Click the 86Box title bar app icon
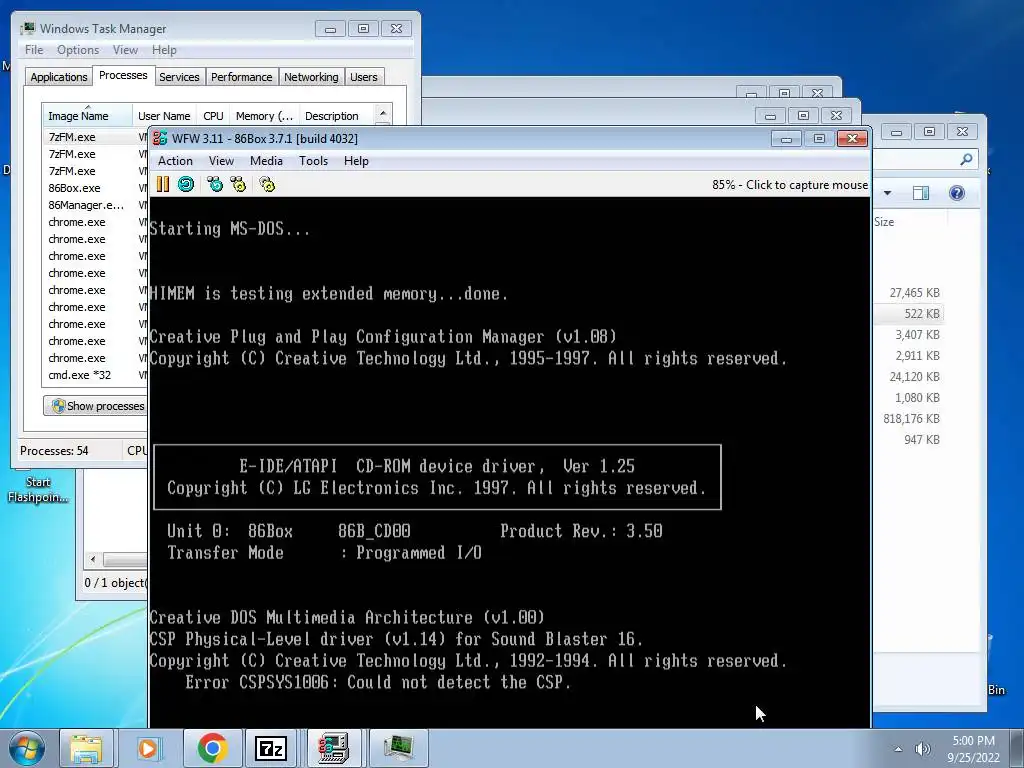The height and width of the screenshot is (768, 1024). pos(160,138)
